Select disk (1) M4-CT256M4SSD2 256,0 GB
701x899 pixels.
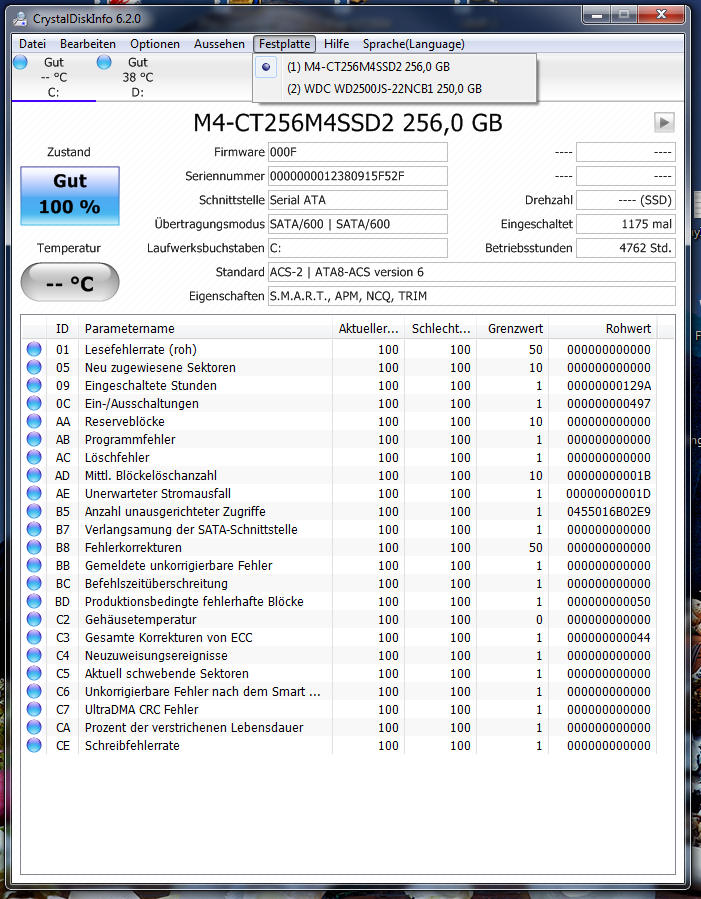tap(394, 67)
